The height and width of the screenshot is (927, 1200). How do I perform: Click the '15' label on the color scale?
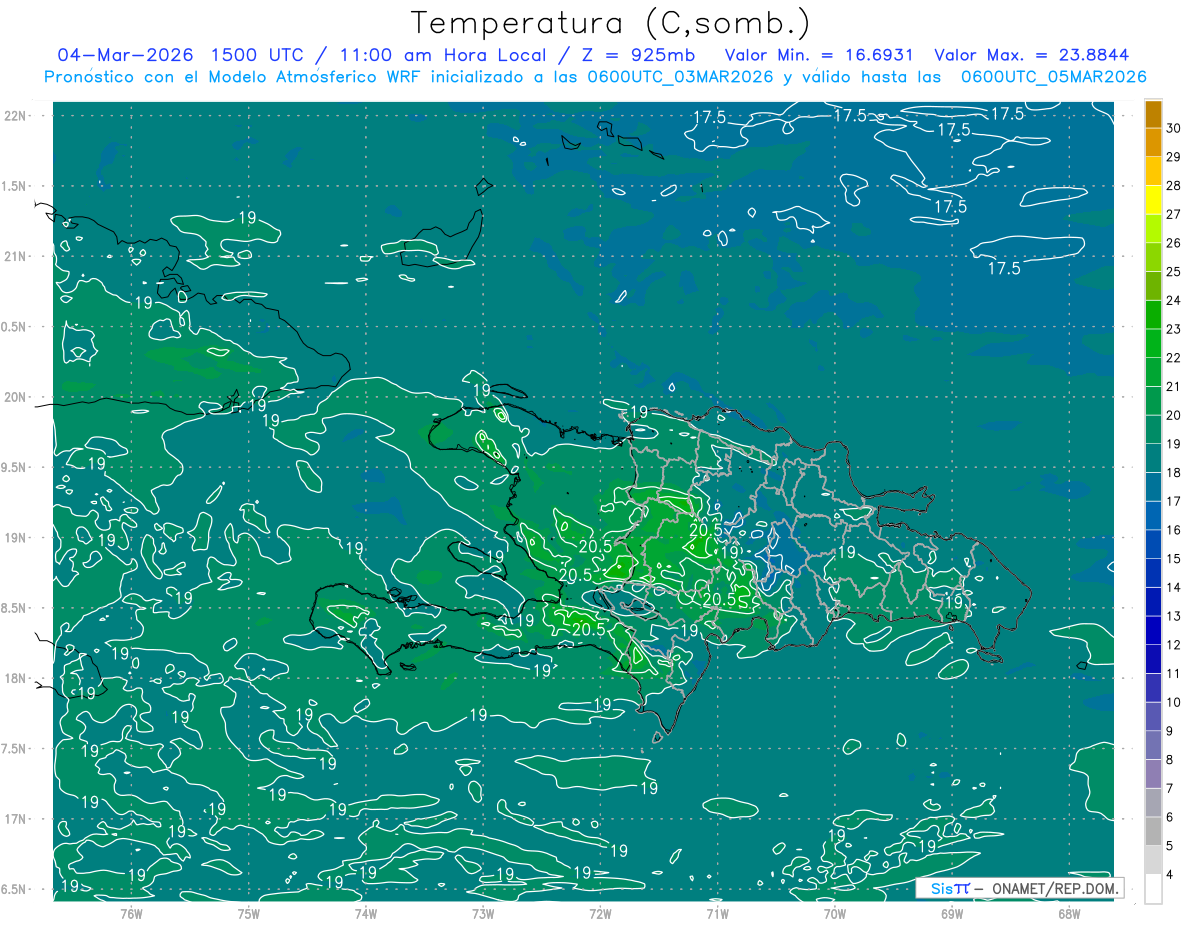(x=1174, y=559)
